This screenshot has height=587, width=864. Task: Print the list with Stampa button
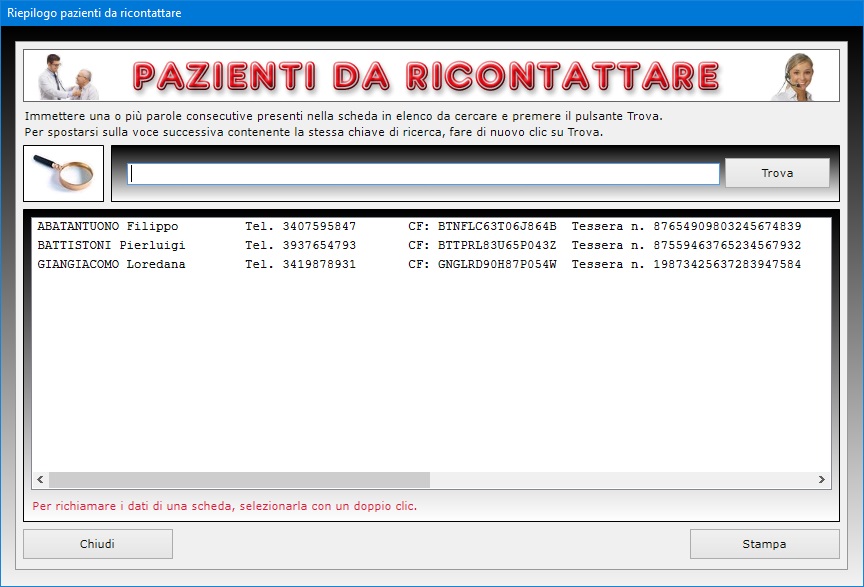point(764,544)
